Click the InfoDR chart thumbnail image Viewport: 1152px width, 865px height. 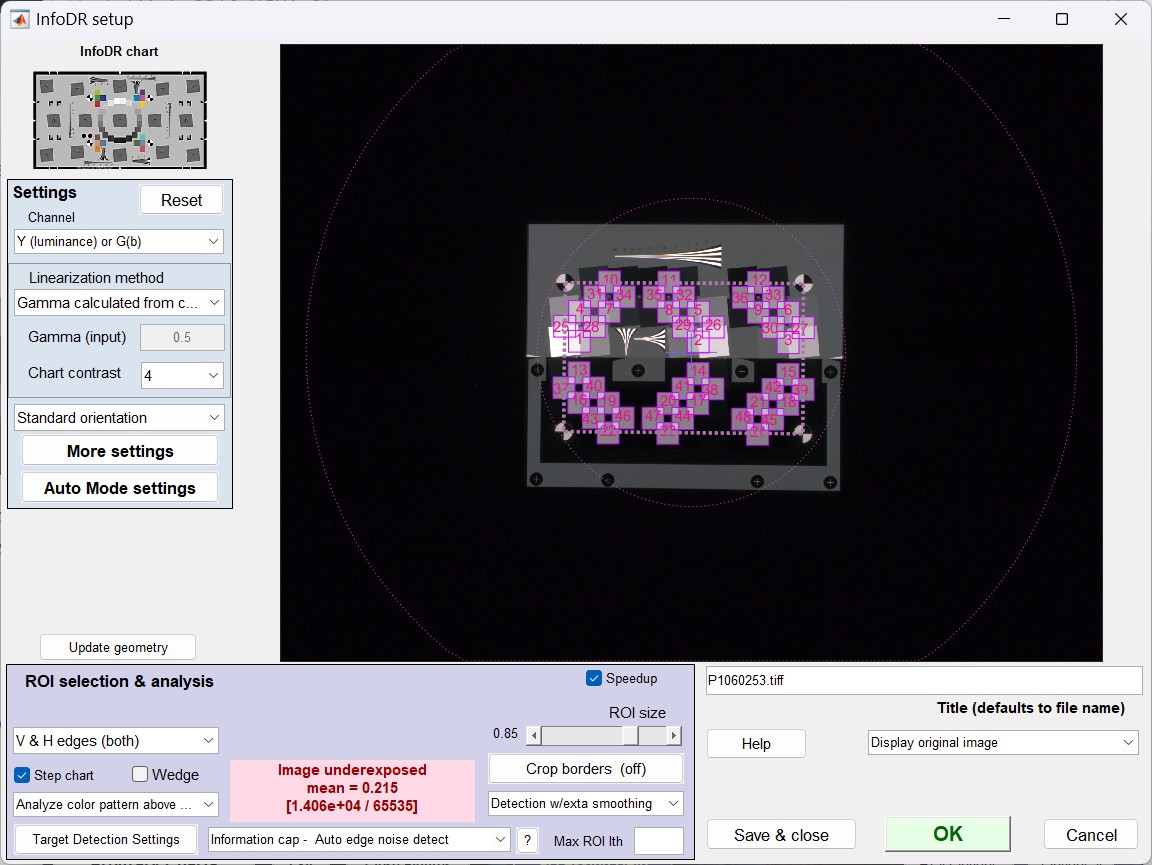point(120,120)
